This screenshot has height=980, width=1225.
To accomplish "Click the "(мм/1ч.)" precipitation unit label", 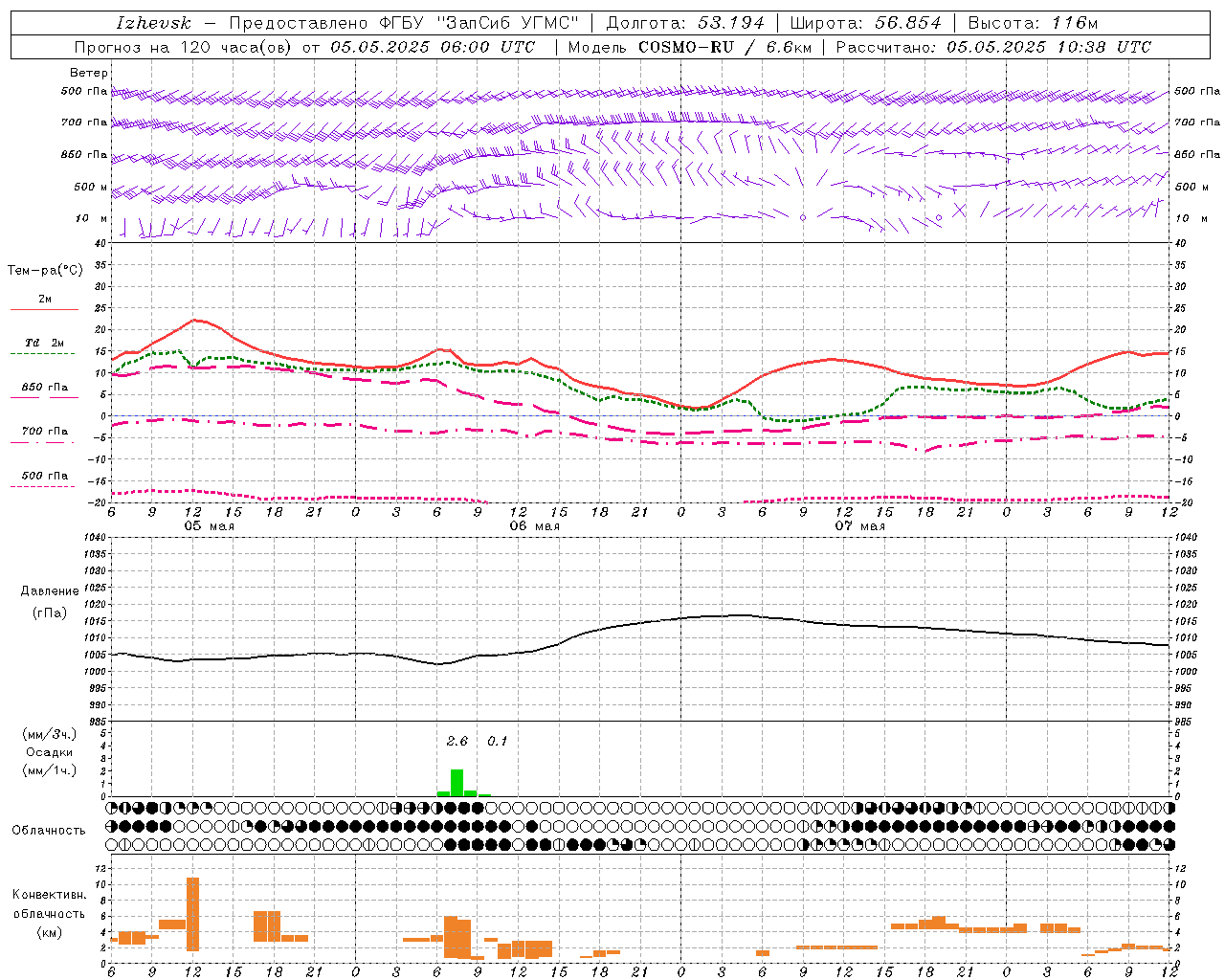I will pyautogui.click(x=50, y=770).
